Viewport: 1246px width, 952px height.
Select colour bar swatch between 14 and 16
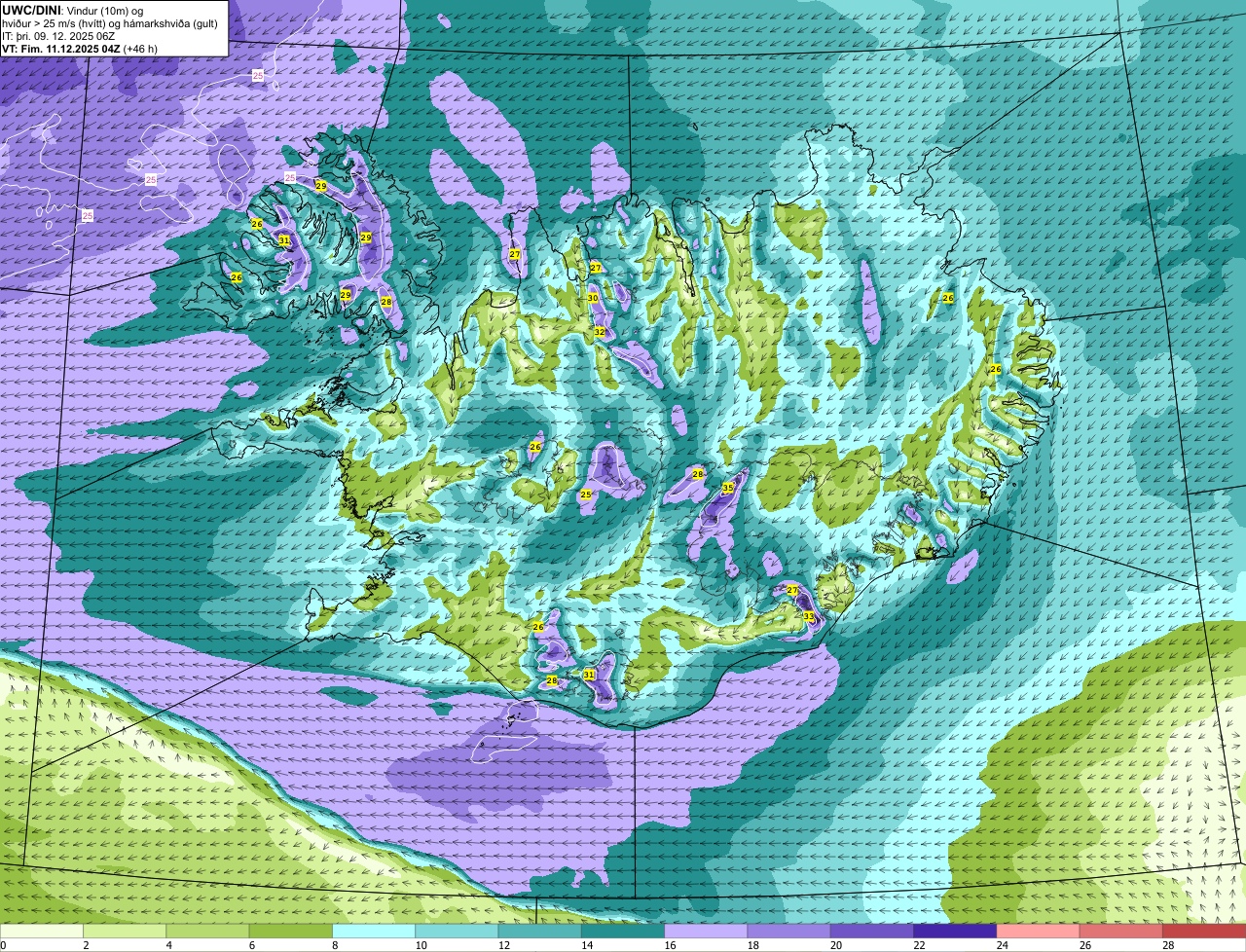tap(623, 931)
